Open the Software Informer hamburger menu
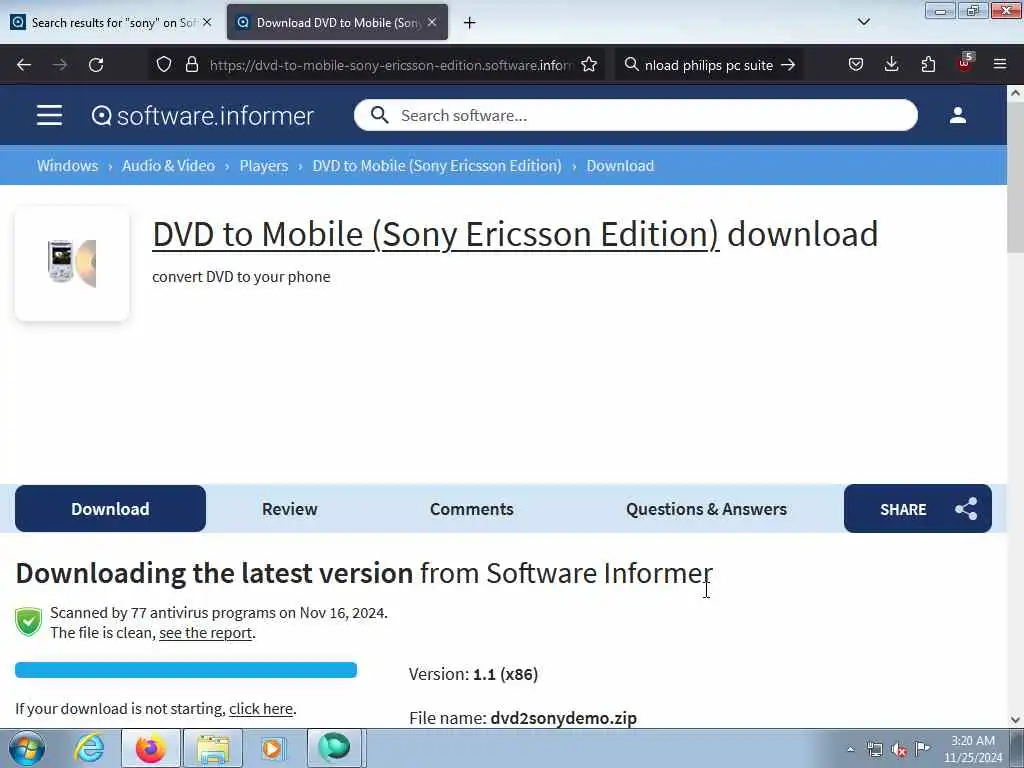The image size is (1024, 768). tap(50, 116)
